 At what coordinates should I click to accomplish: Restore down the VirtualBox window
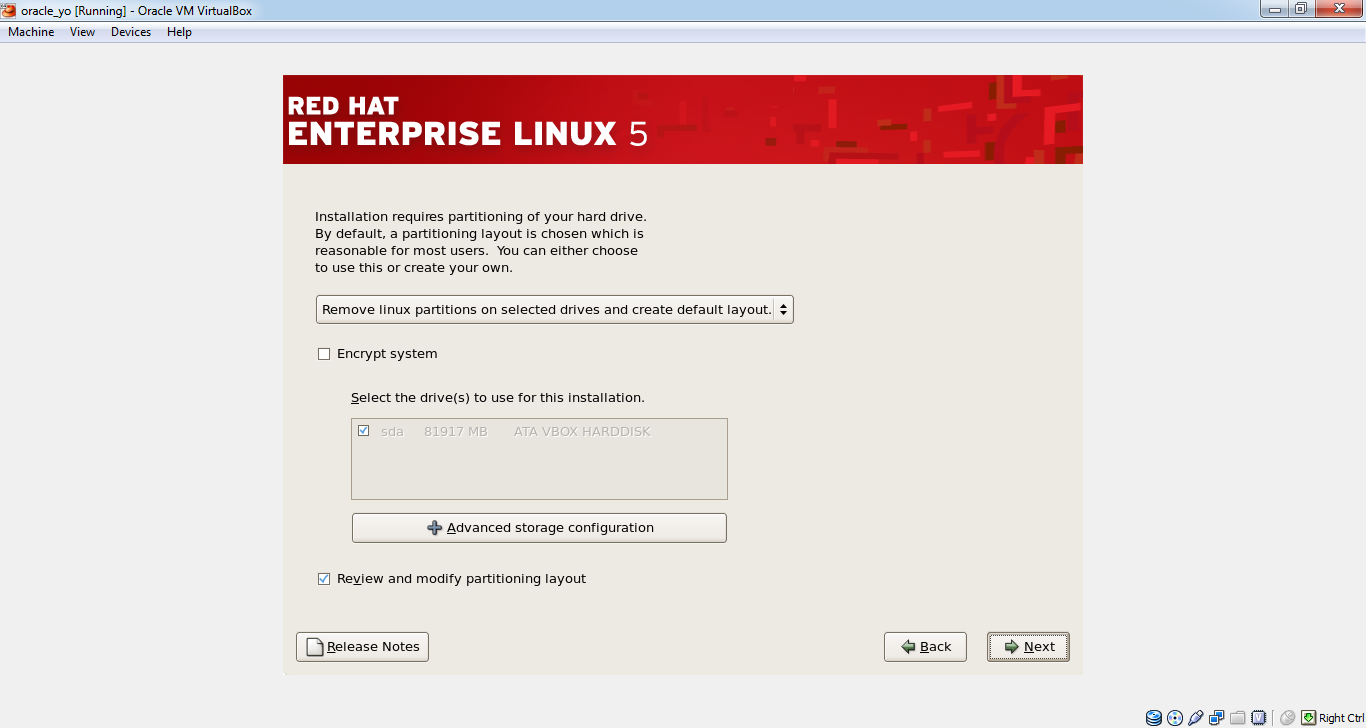tap(1300, 9)
